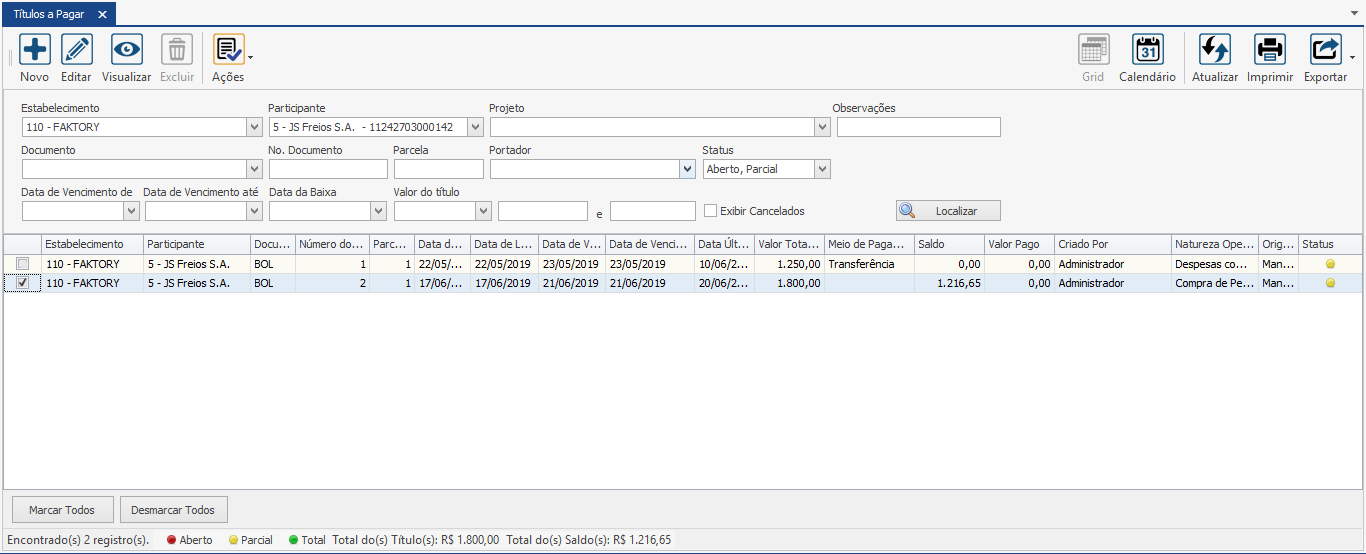
Task: Open the Ações checklist icon
Action: [227, 49]
